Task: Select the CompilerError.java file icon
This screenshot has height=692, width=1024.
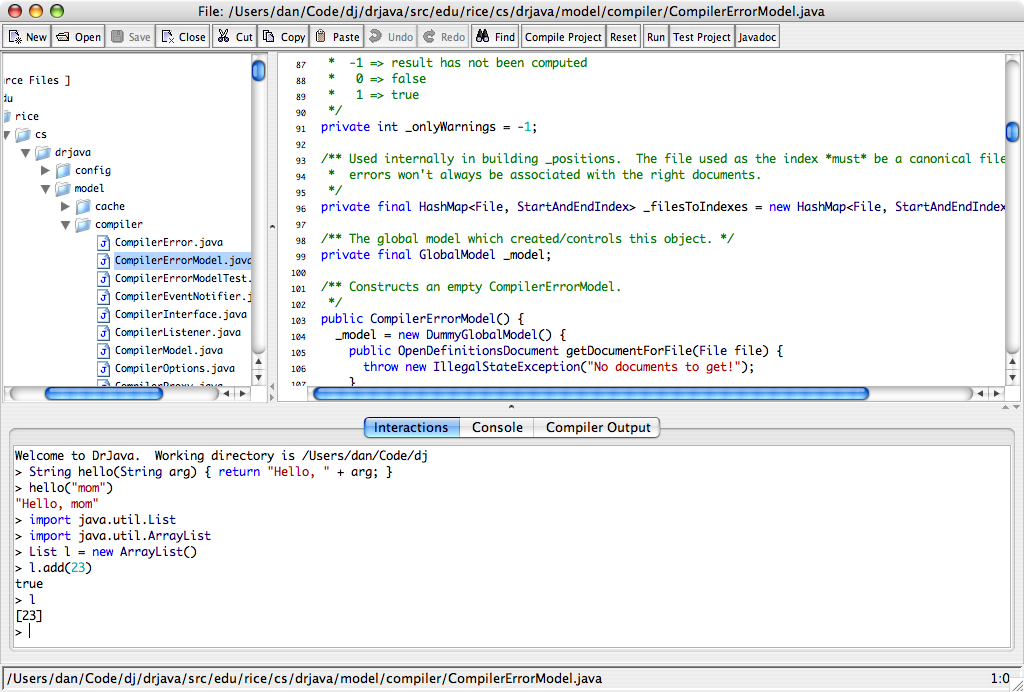Action: pyautogui.click(x=103, y=242)
